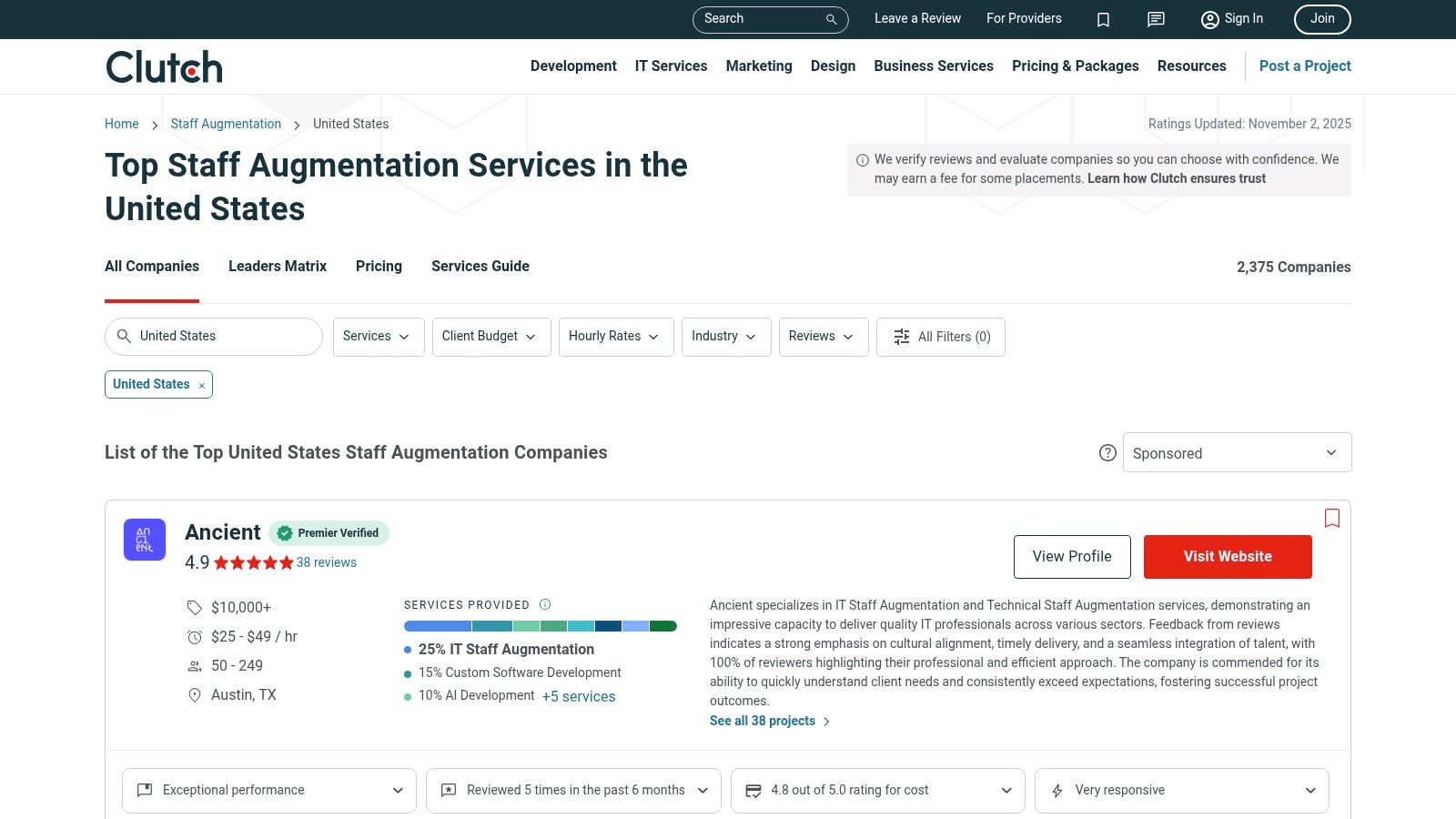The image size is (1456, 819).
Task: Click the United States location input field
Action: tap(223, 337)
